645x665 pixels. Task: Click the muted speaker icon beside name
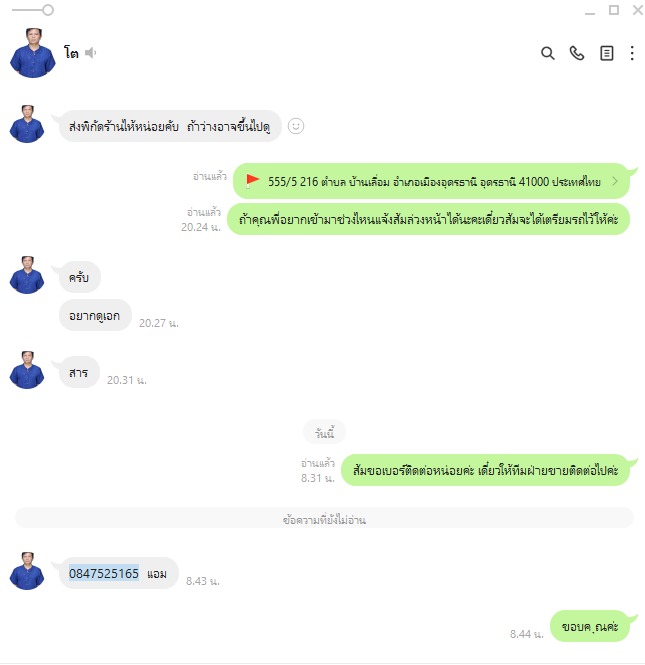(x=90, y=53)
